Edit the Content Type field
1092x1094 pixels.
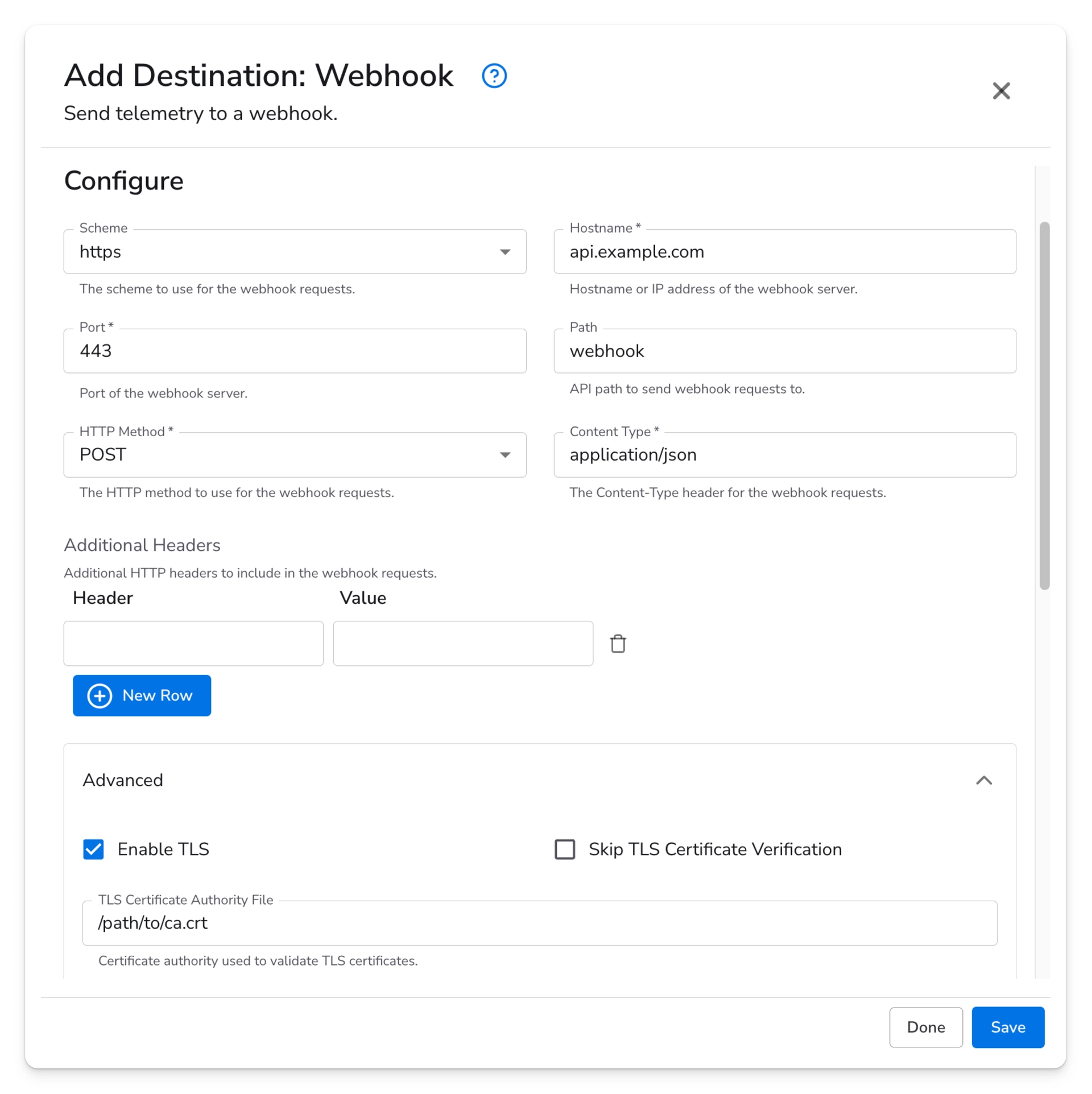click(x=785, y=454)
